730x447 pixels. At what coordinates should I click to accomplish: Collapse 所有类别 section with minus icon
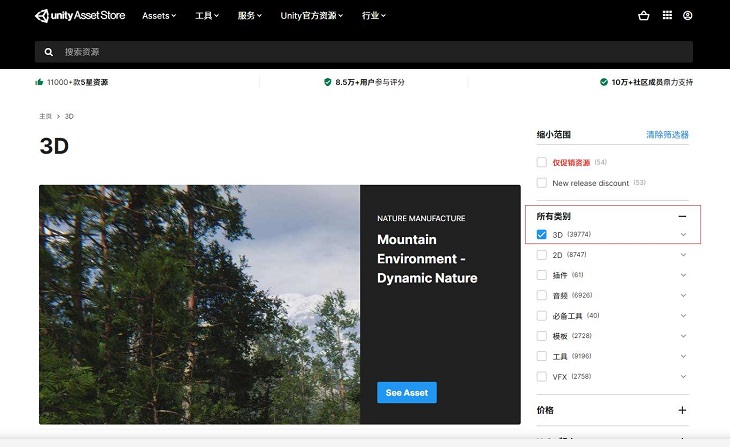coord(682,216)
